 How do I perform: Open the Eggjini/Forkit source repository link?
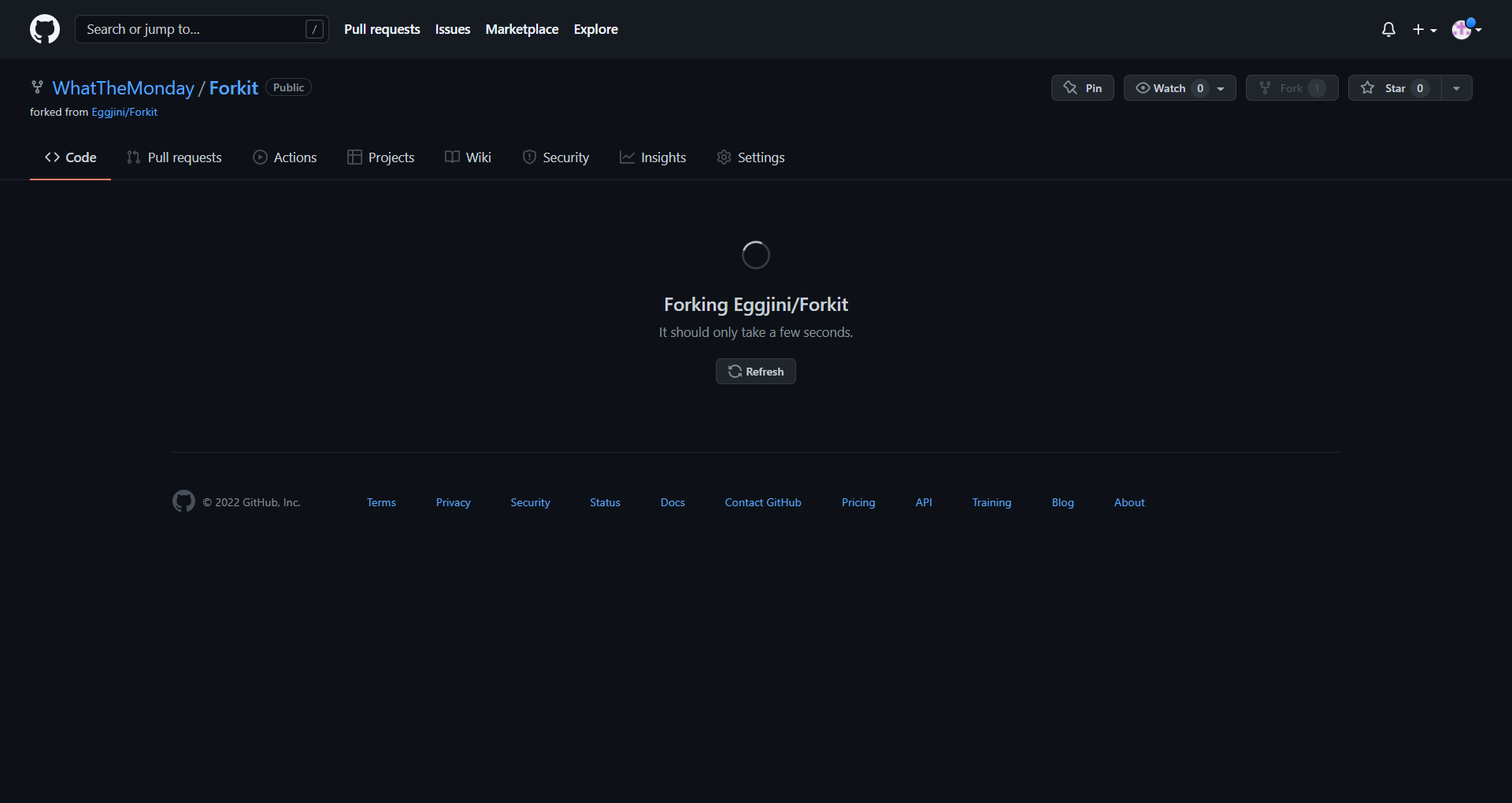coord(124,112)
